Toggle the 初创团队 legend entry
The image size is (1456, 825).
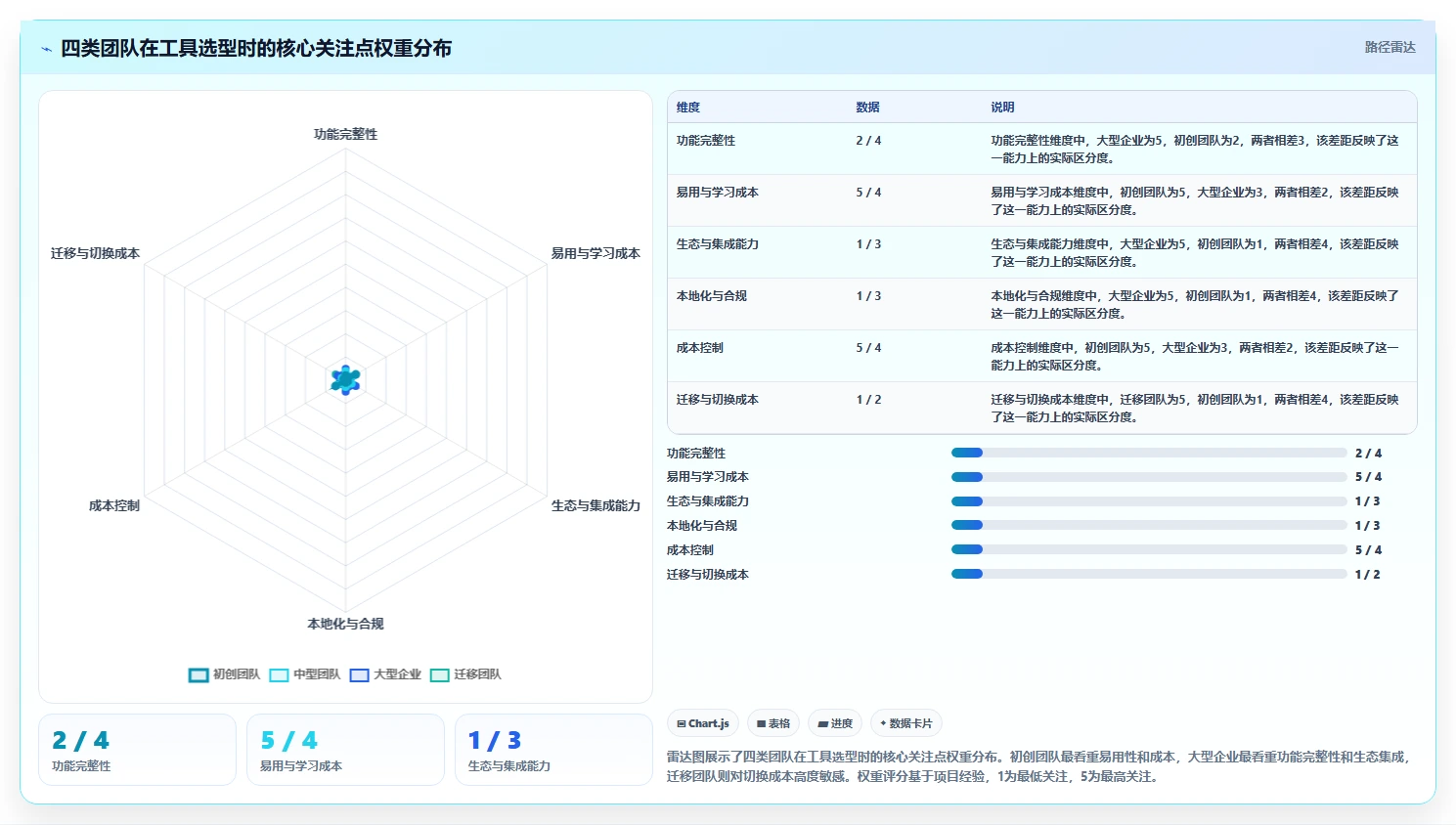224,674
